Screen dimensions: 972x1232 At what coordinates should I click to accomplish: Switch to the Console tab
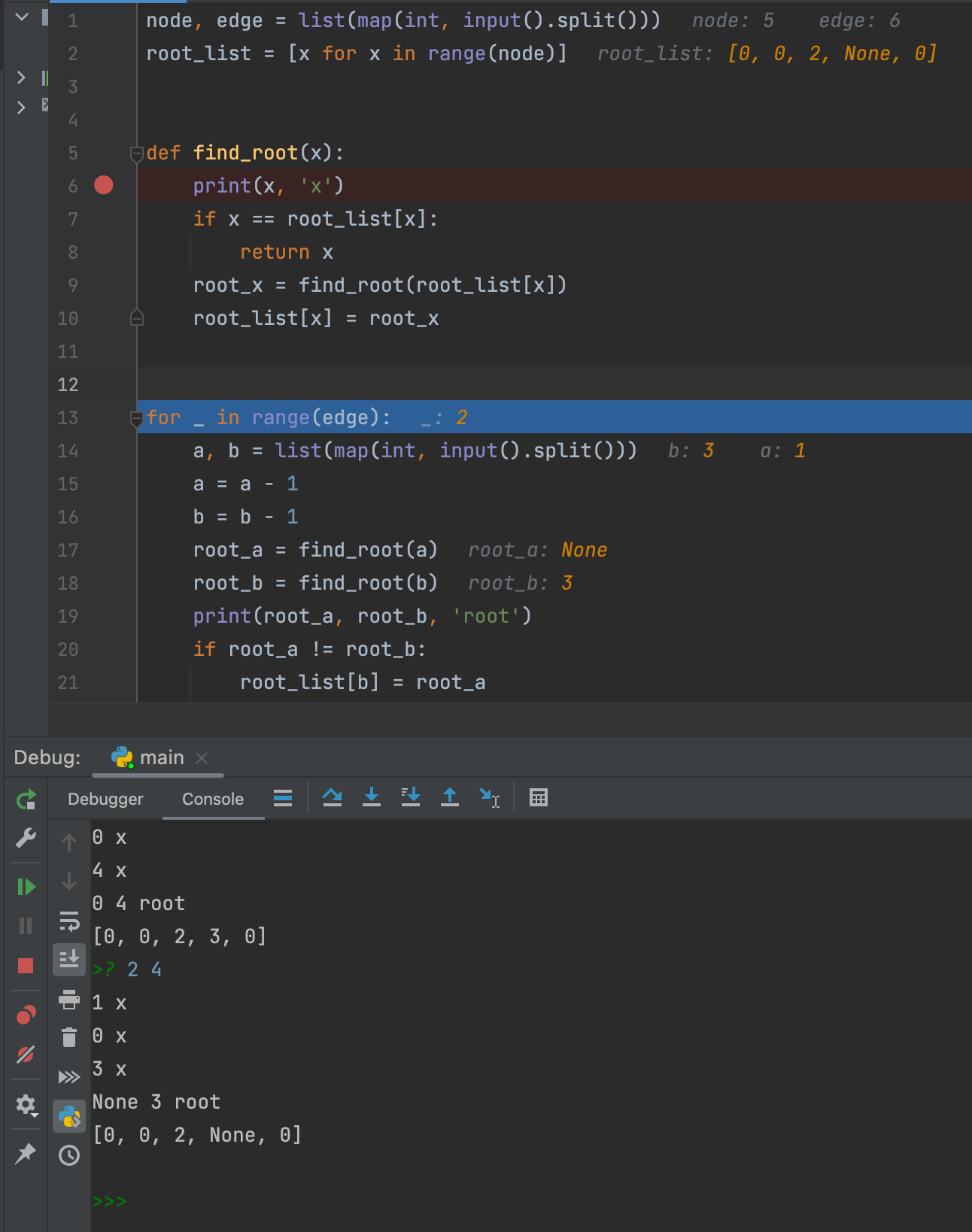point(213,799)
